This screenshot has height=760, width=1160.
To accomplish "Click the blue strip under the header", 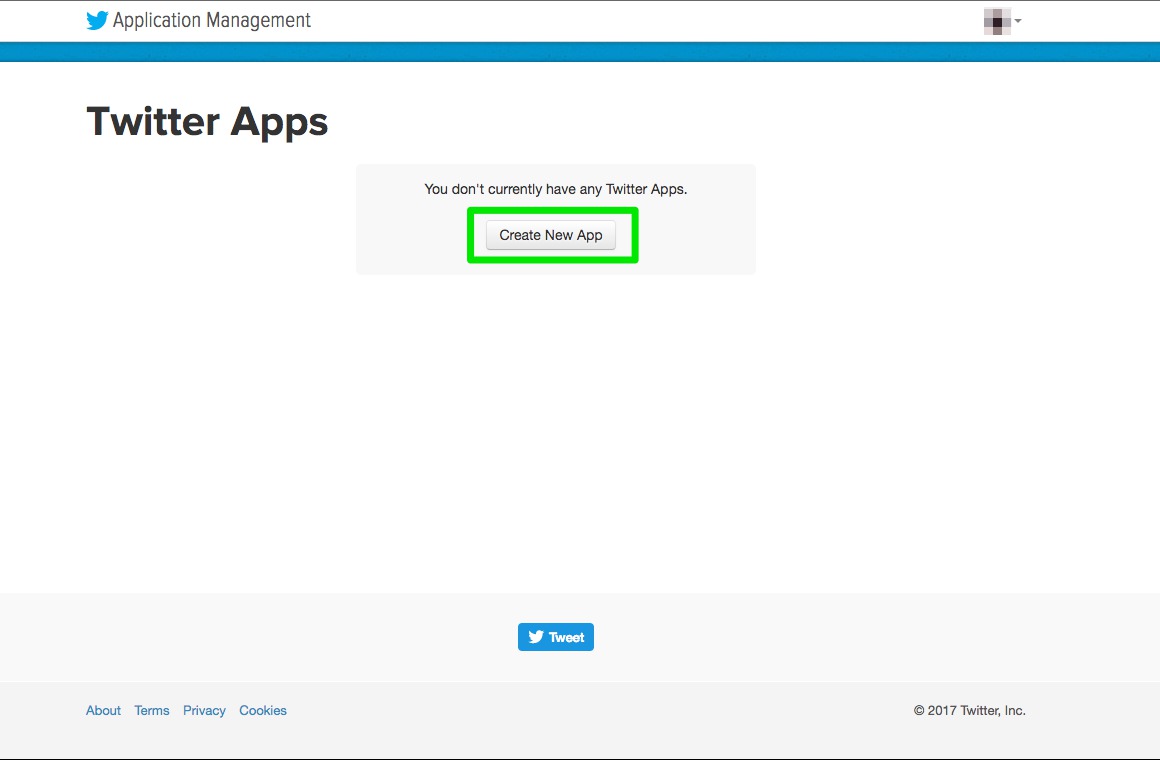I will [580, 52].
